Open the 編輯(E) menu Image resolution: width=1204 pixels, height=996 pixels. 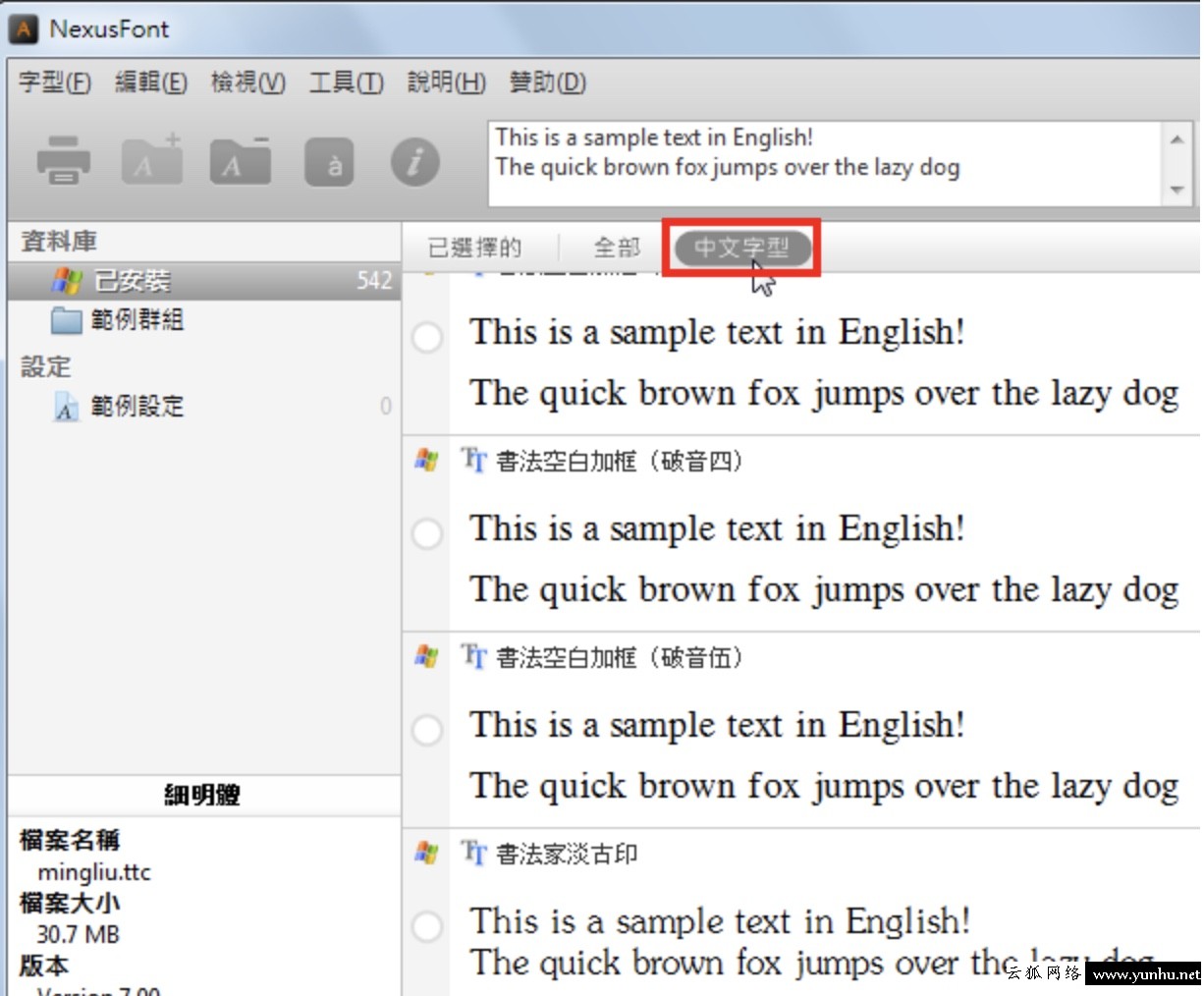(151, 83)
